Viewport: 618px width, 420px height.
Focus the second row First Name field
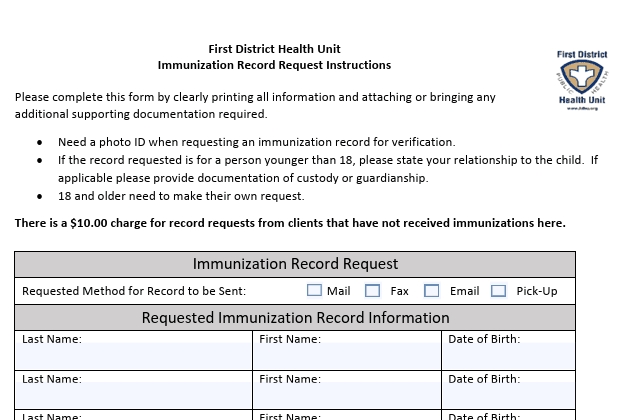346,396
